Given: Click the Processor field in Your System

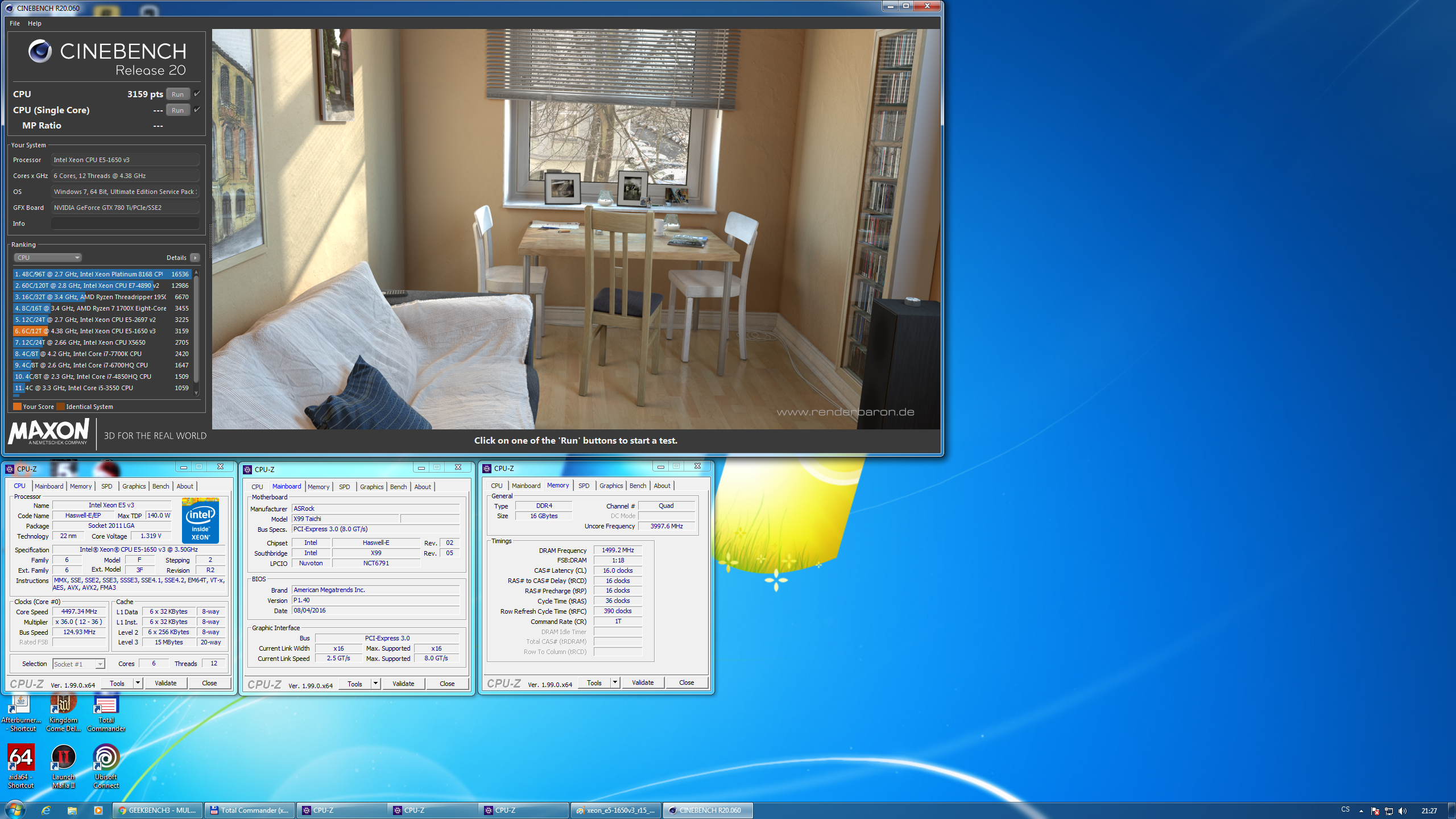Looking at the screenshot, I should (x=125, y=160).
